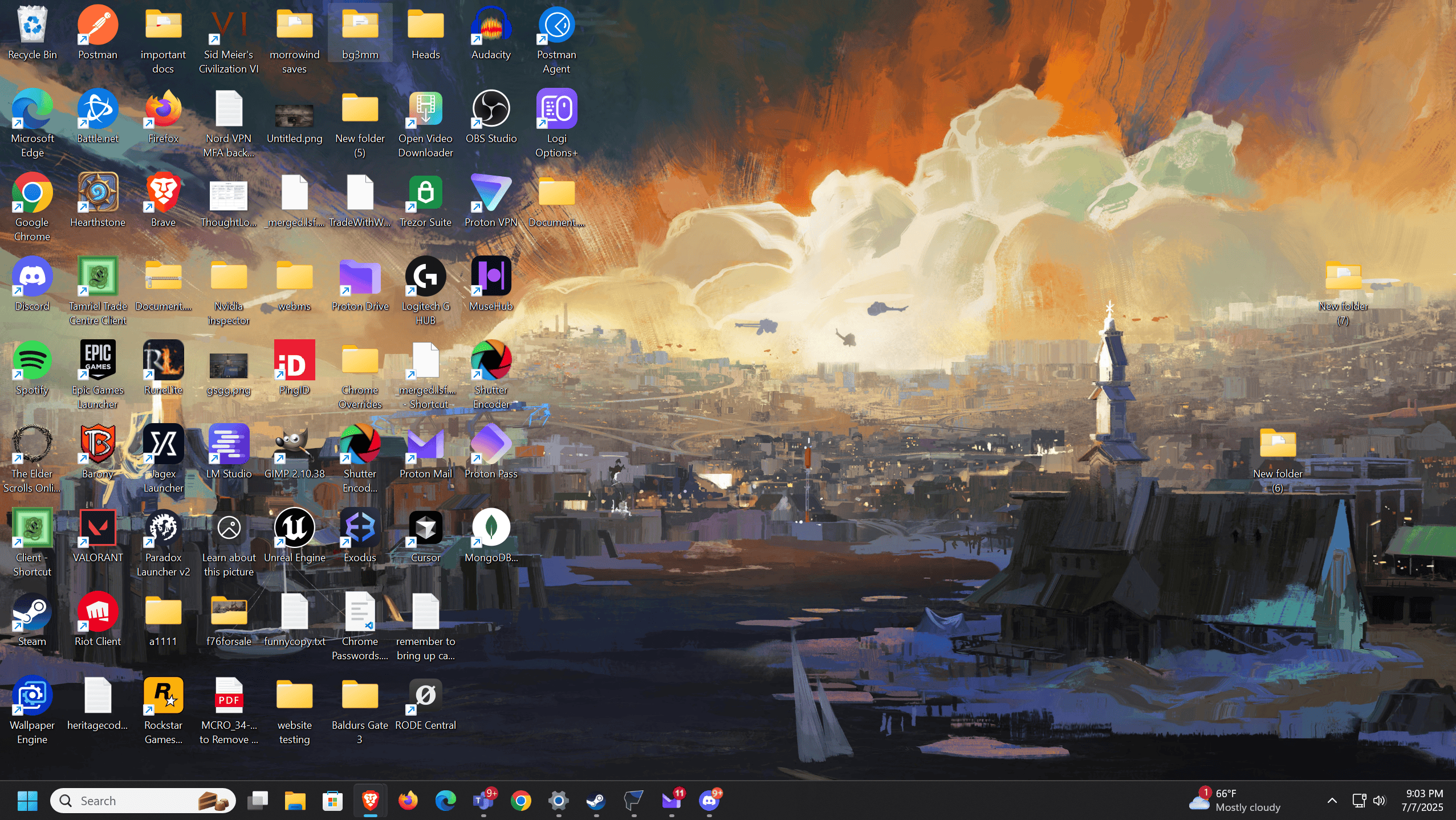Viewport: 1456px width, 820px height.
Task: Select the Trezor Suite icon
Action: pyautogui.click(x=425, y=201)
